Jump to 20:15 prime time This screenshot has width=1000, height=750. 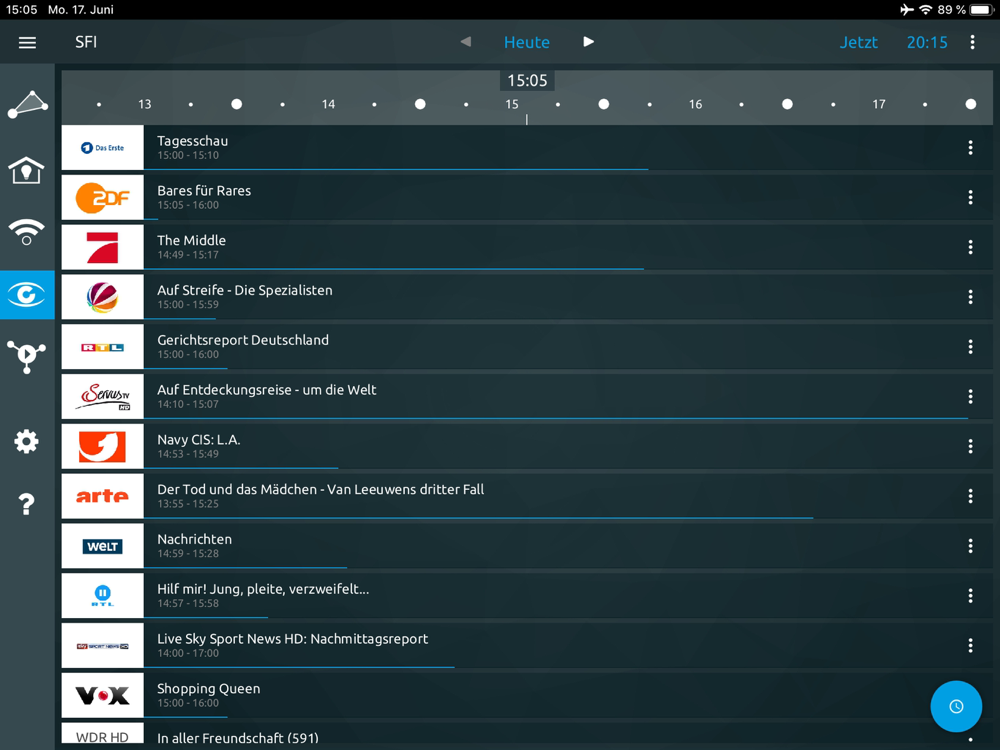pos(927,42)
